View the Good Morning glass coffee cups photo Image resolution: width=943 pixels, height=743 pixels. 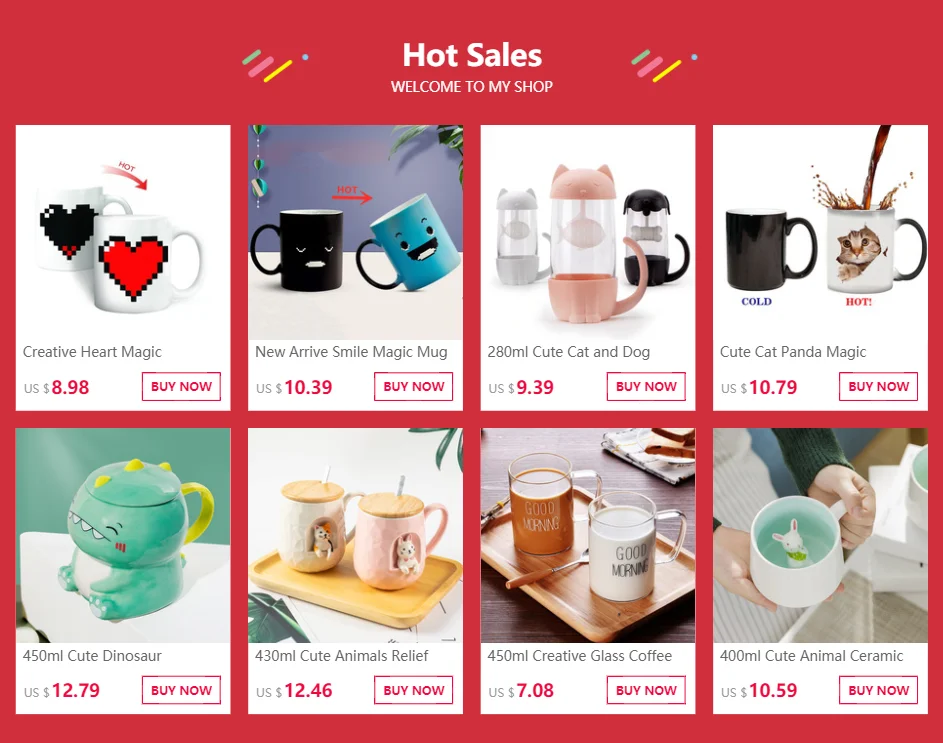[588, 535]
